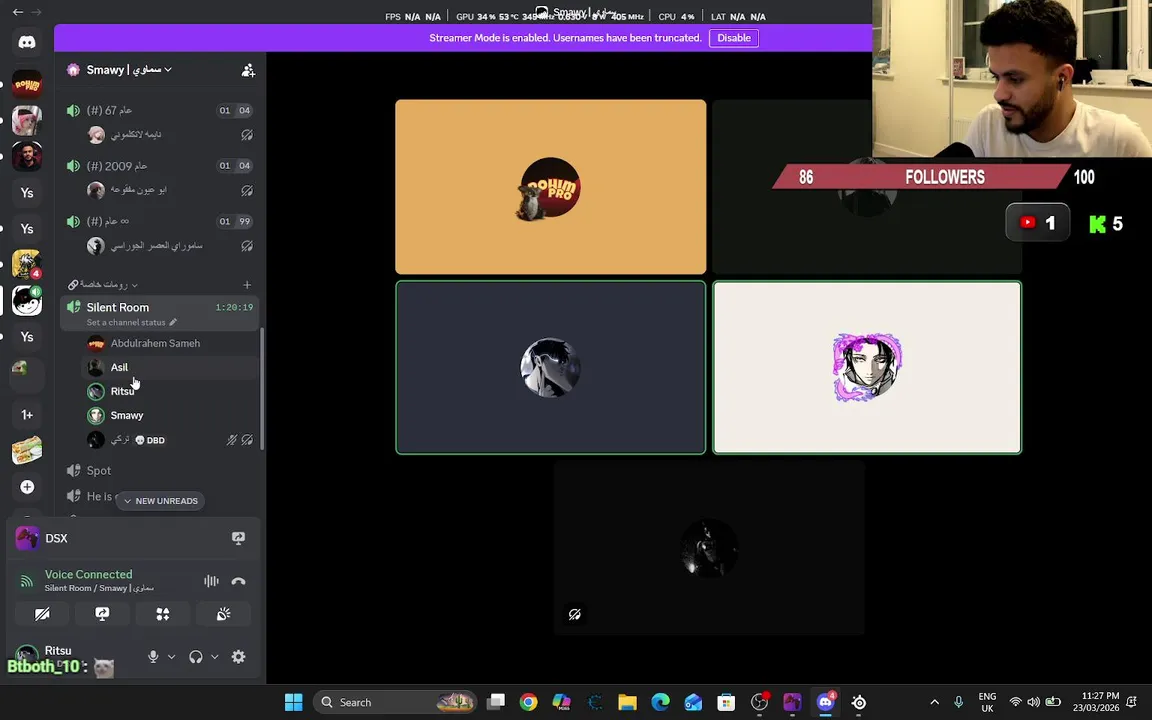Open voice channel (#) 2009
Viewport: 1152px width, 720px height.
[x=159, y=166]
